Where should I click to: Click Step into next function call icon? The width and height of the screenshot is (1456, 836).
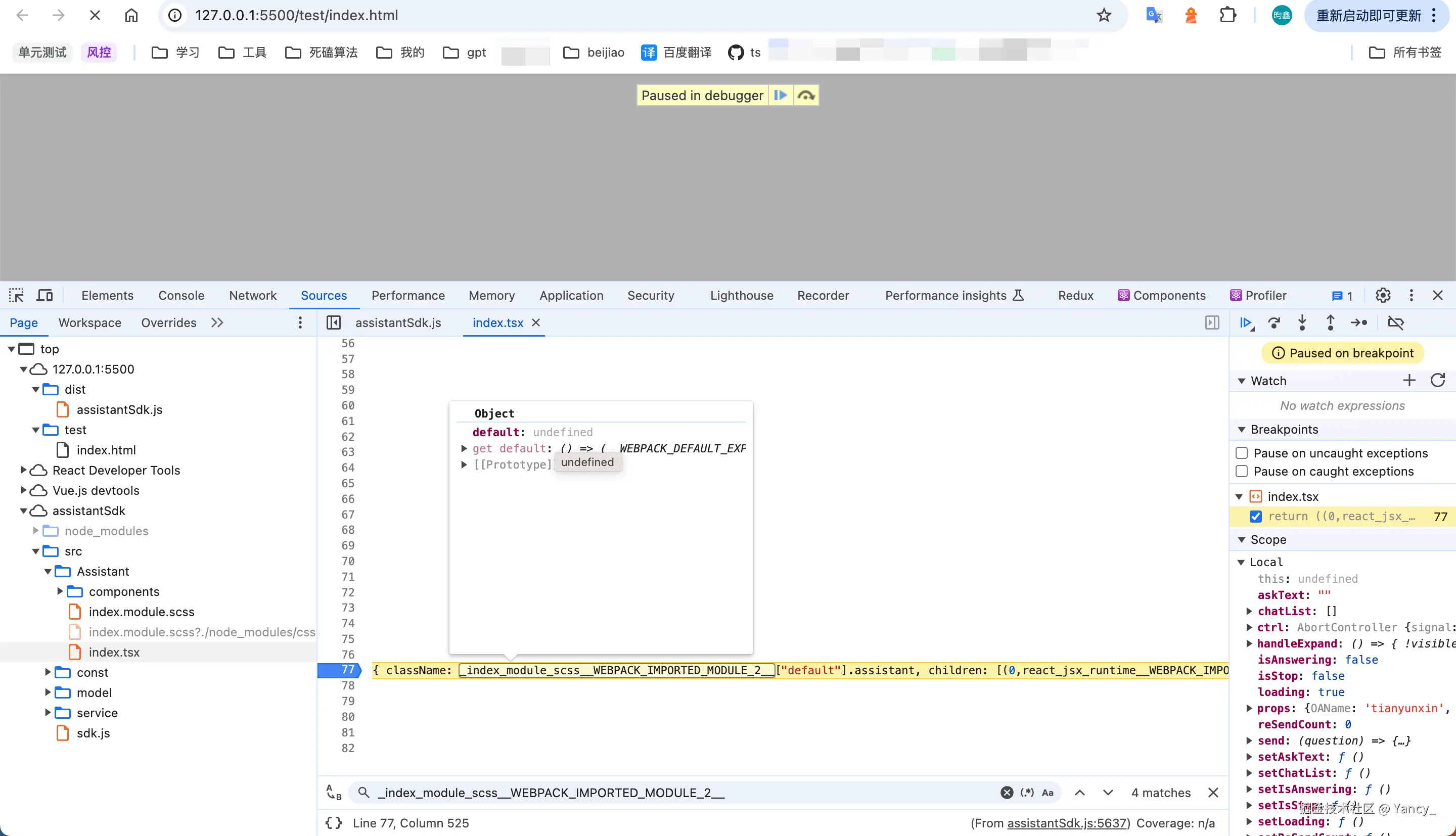click(1302, 322)
